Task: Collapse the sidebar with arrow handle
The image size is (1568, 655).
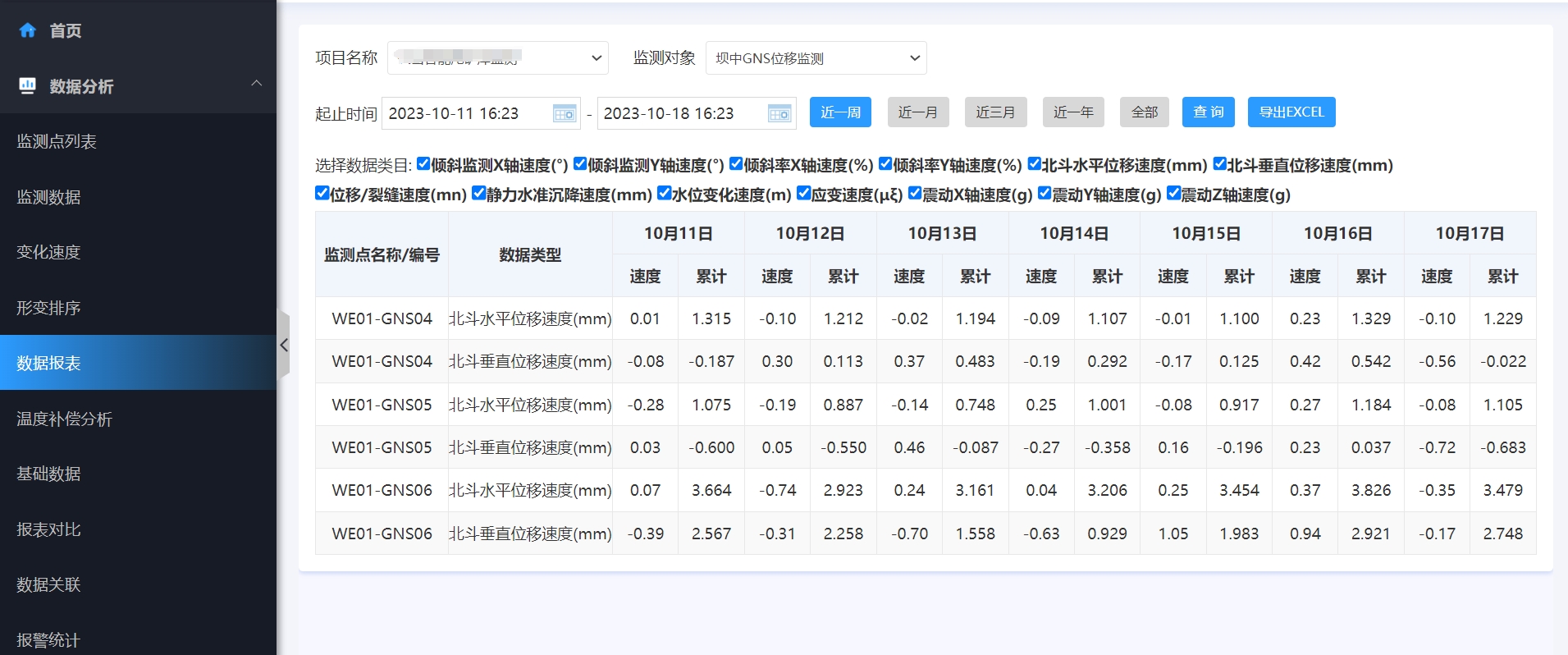Action: (x=284, y=345)
